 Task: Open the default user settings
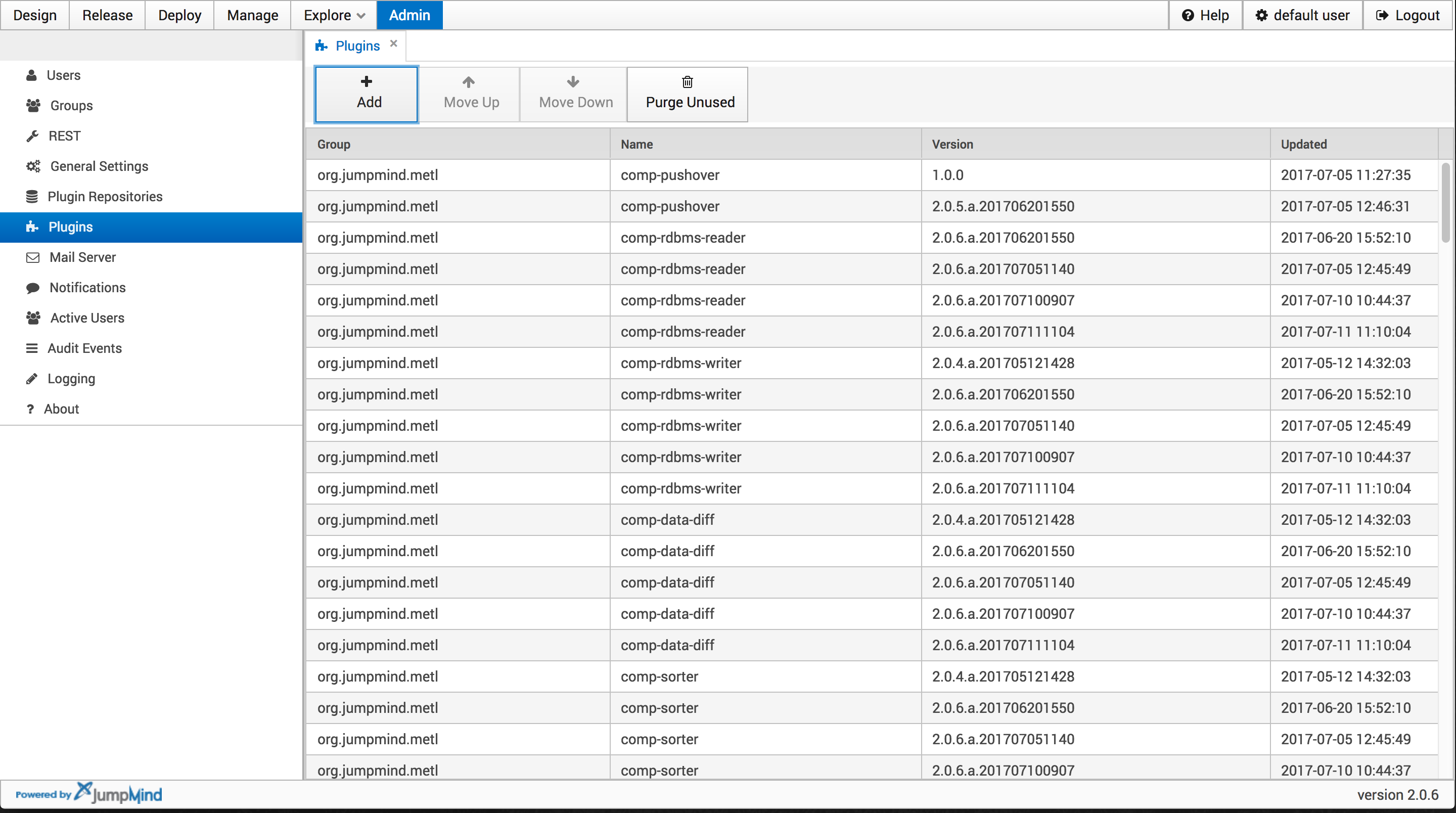tap(1302, 15)
